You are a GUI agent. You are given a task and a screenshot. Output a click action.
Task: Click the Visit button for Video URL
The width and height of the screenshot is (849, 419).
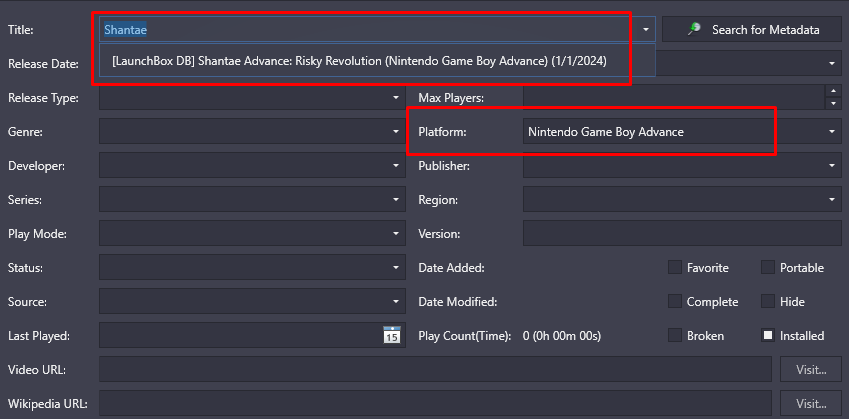[x=811, y=370]
